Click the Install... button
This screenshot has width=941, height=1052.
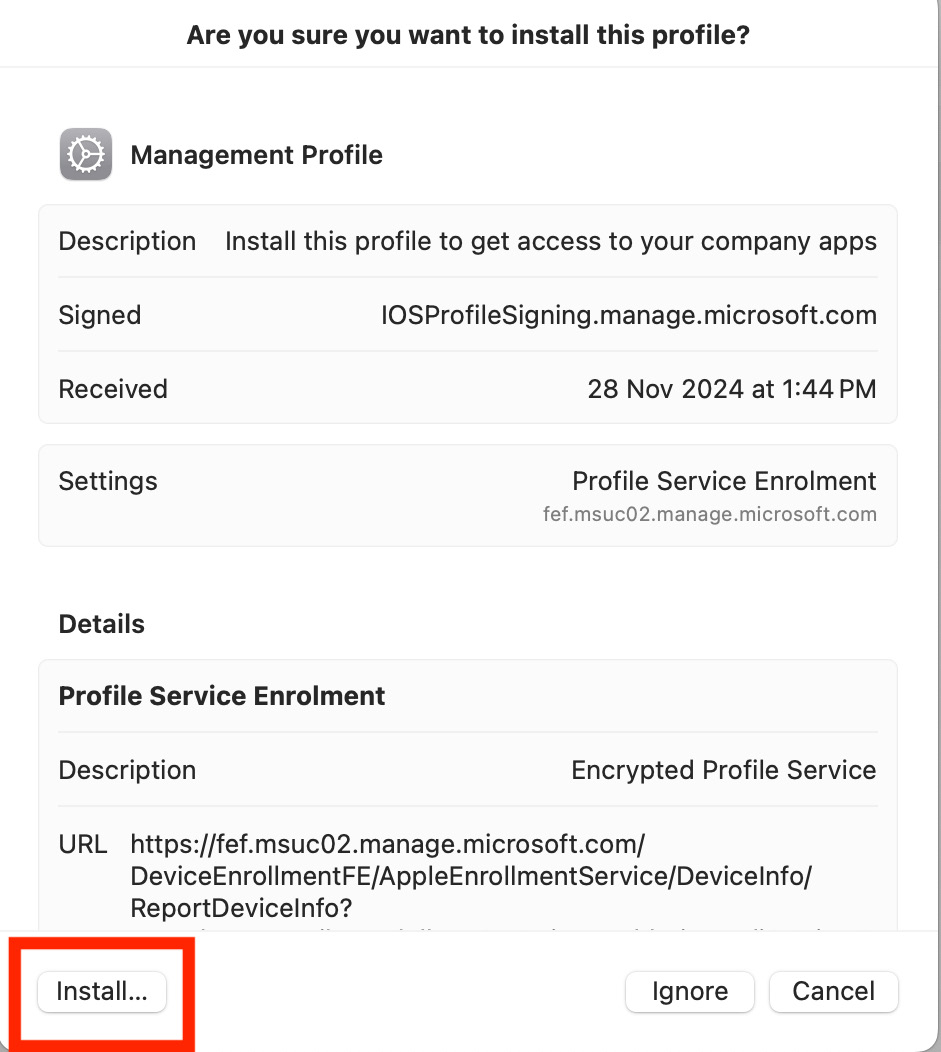pyautogui.click(x=102, y=991)
